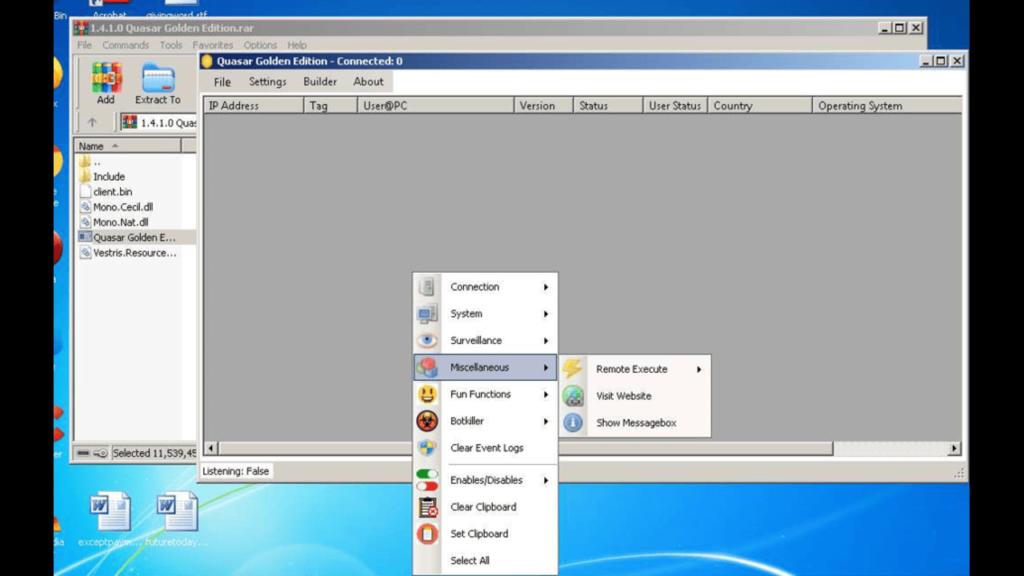The height and width of the screenshot is (576, 1024).
Task: Click the Connection server icon in context menu
Action: point(427,287)
